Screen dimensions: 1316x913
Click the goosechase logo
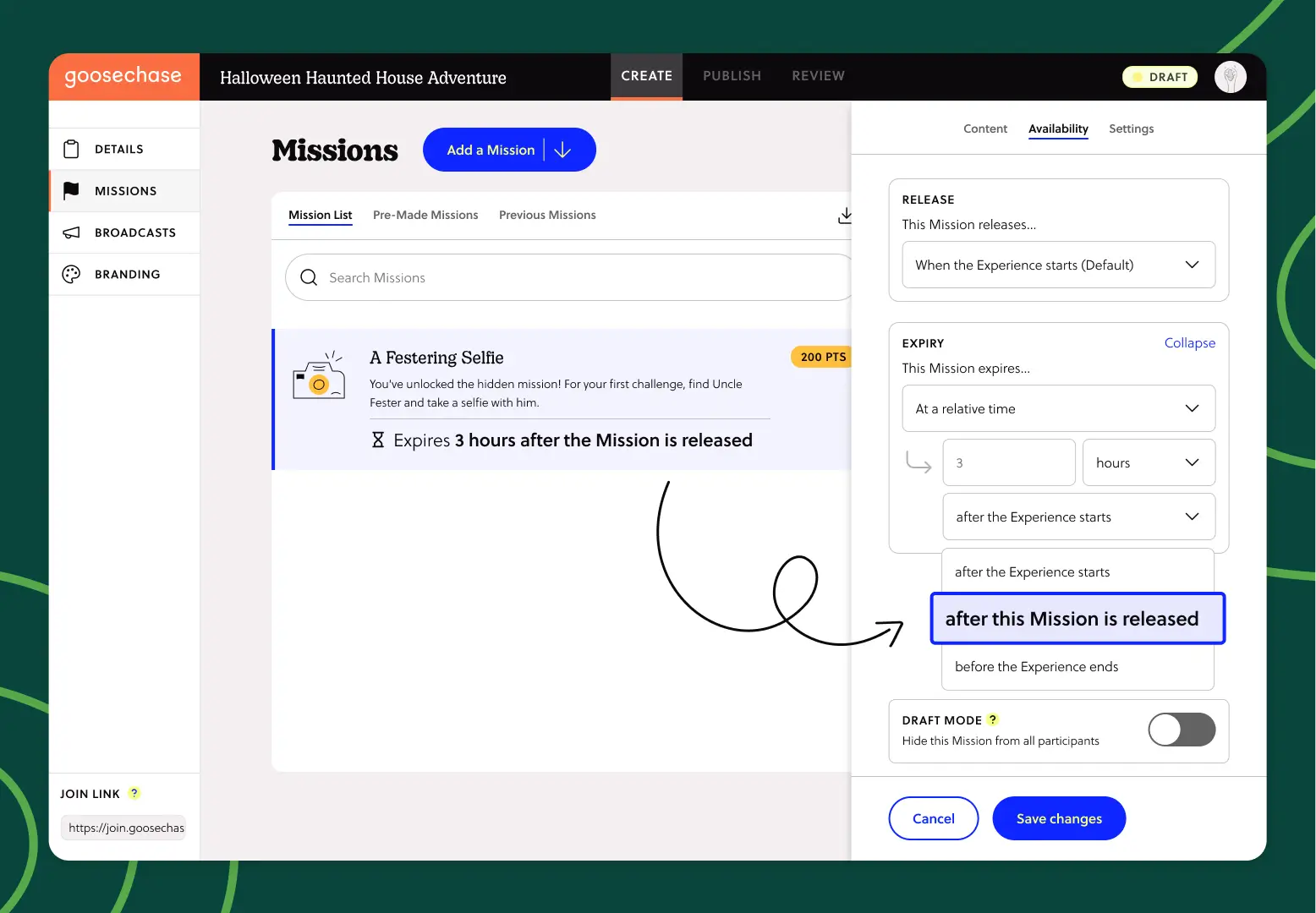(123, 76)
